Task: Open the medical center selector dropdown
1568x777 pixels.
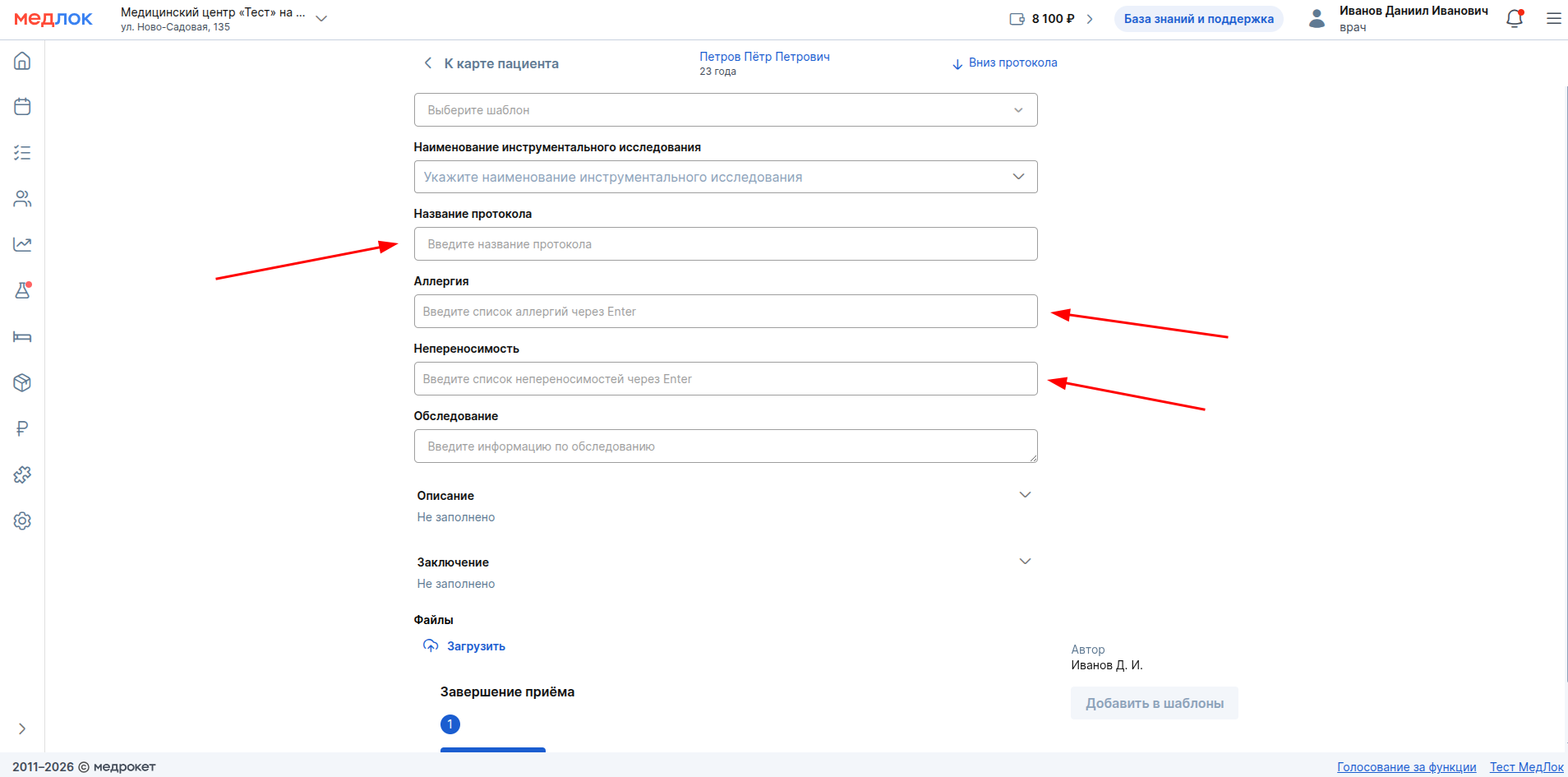Action: click(321, 19)
